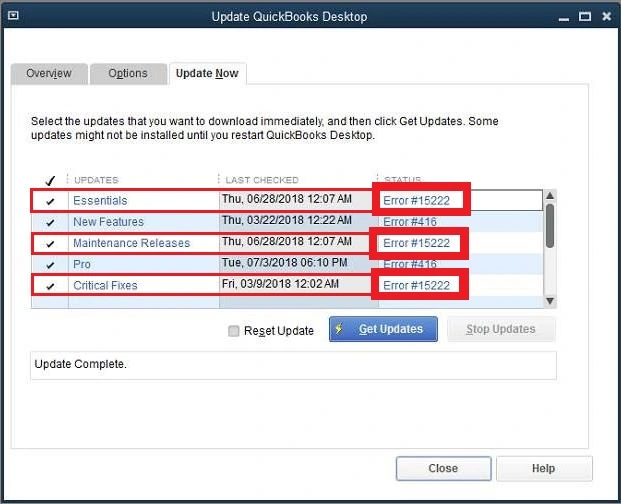
Task: Deselect the Pro update checkmark
Action: click(x=50, y=265)
